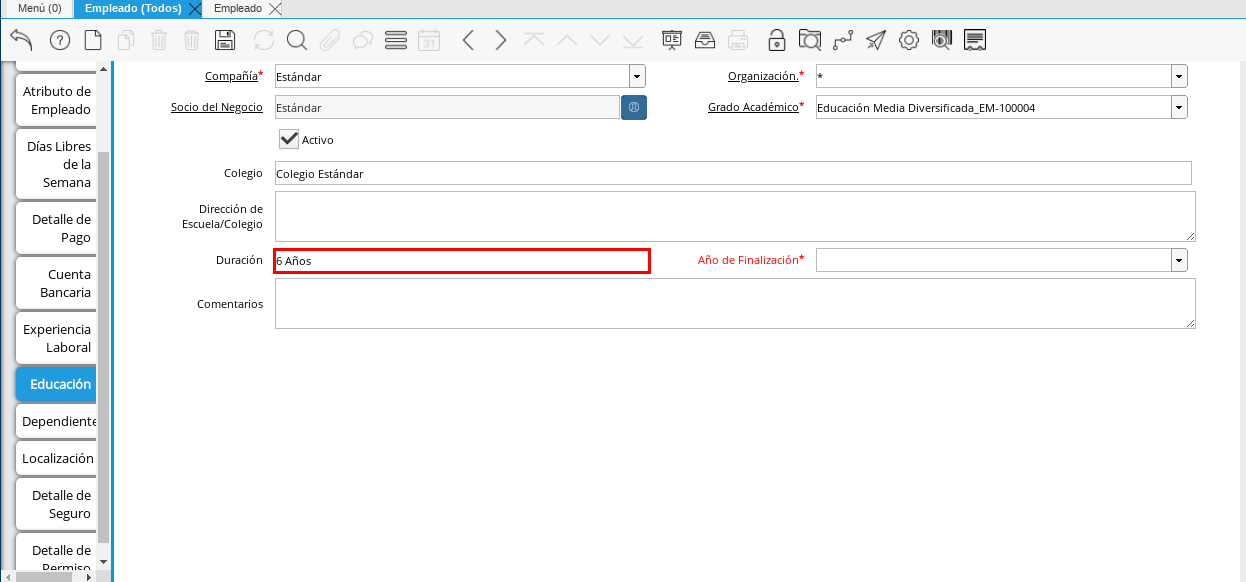Click the first trash delete icon
Screen dimensions: 1246x582
coord(159,40)
